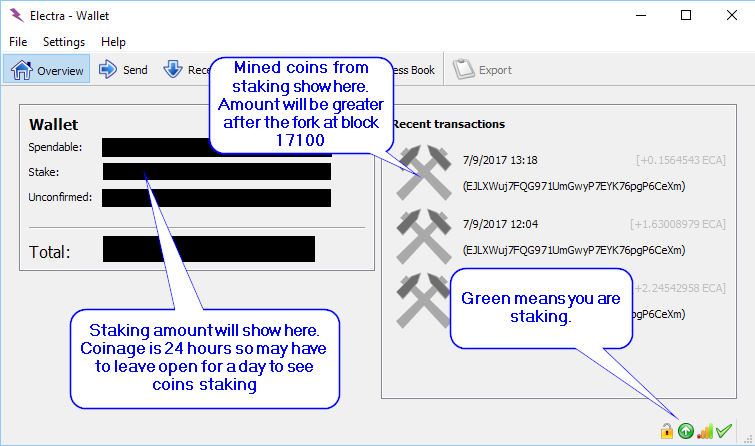Minimize the Electra wallet window
This screenshot has width=755, height=446.
pyautogui.click(x=640, y=15)
